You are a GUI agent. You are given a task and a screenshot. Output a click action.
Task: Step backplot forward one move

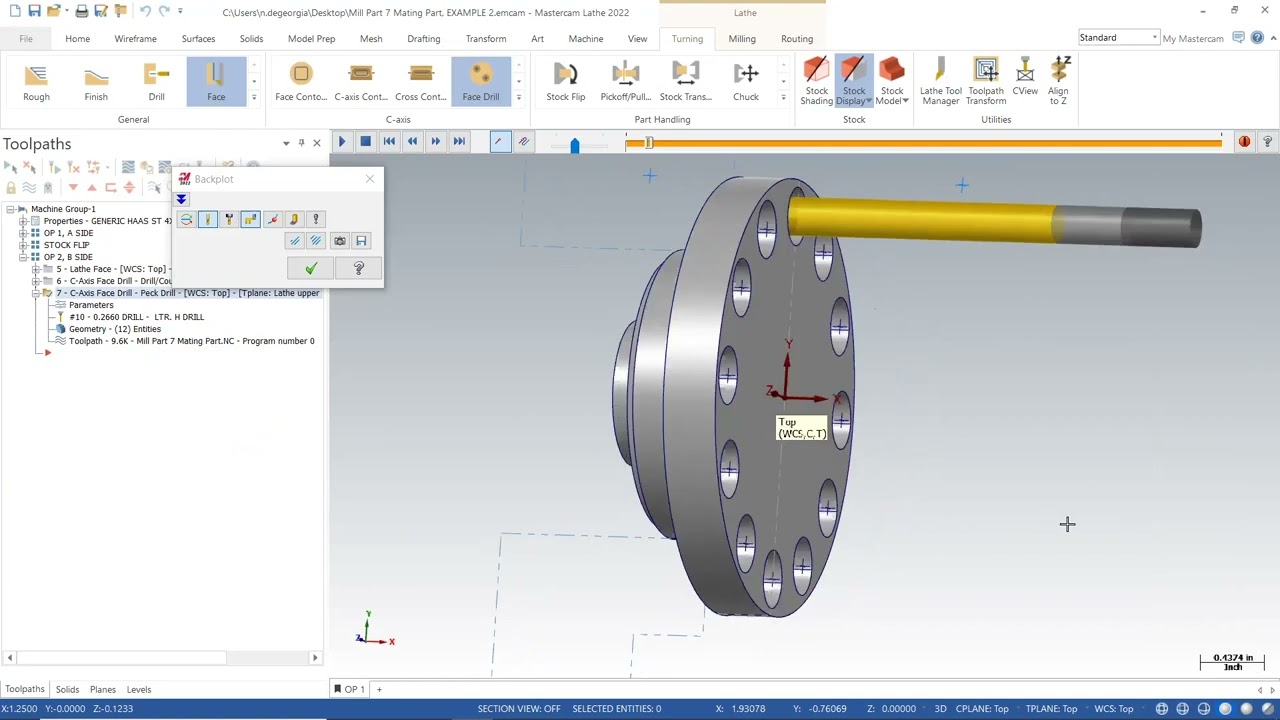[435, 142]
